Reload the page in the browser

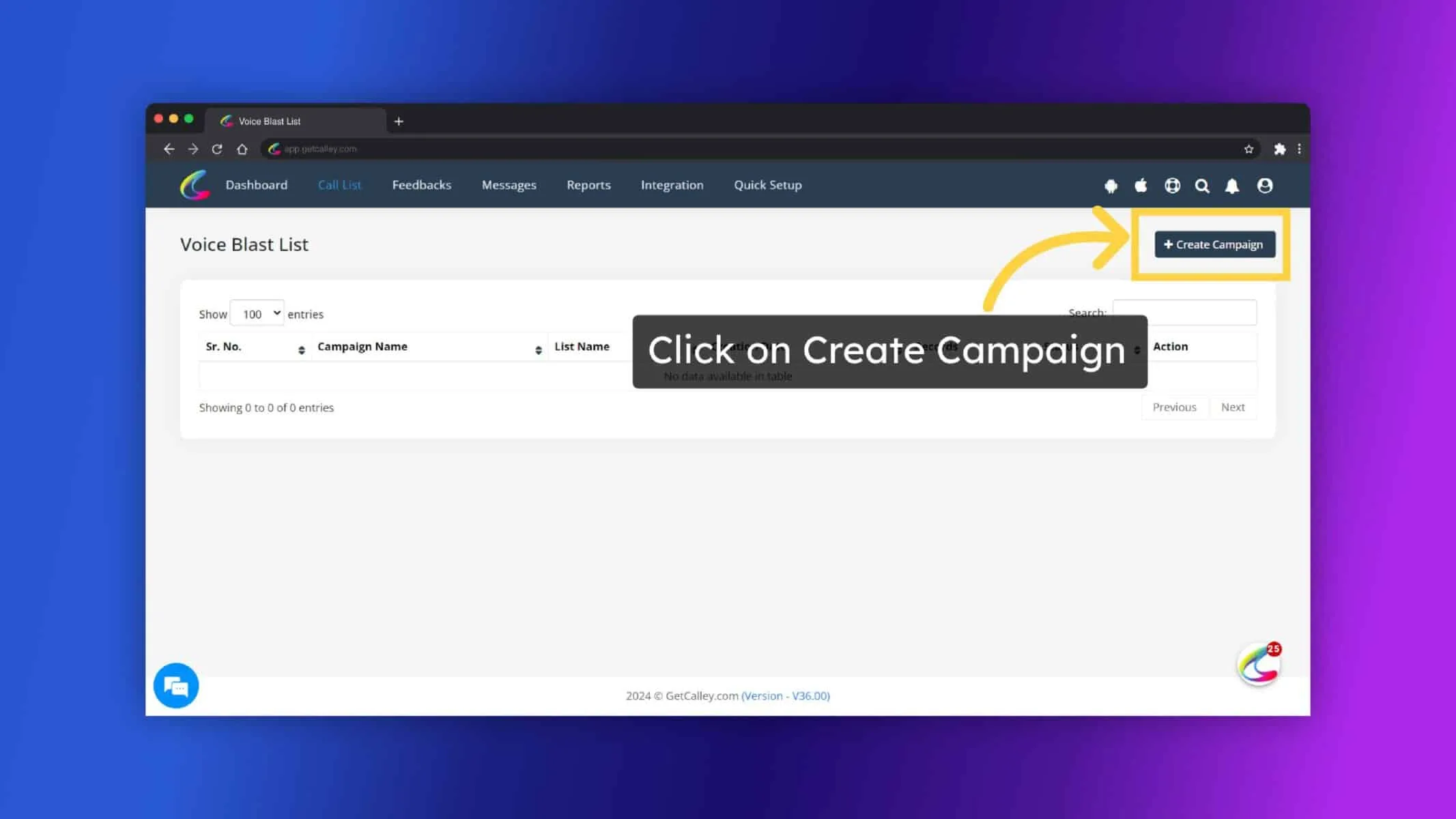pos(217,149)
